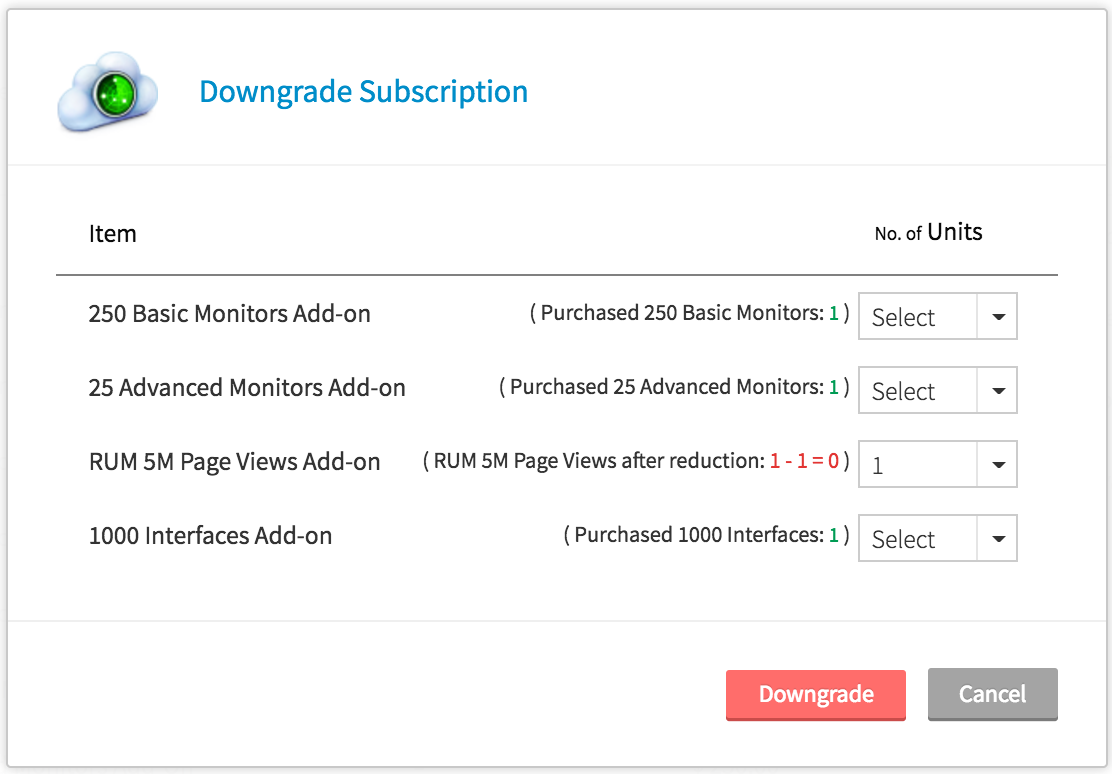Screen dimensions: 1112x774
Task: Click the Purchased 1000 Interfaces note
Action: [706, 535]
